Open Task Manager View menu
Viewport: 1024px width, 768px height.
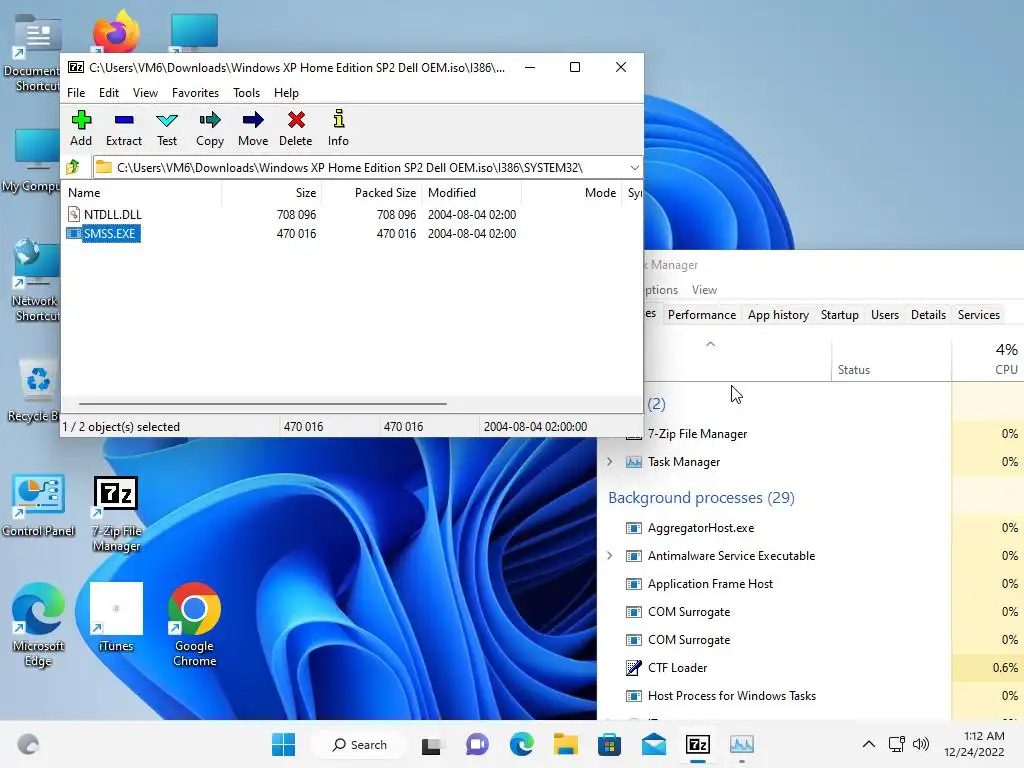[704, 289]
